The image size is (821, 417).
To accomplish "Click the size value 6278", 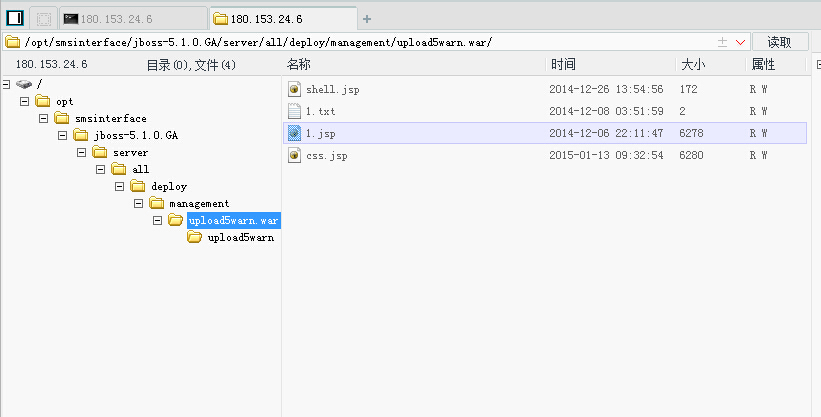I will point(691,133).
